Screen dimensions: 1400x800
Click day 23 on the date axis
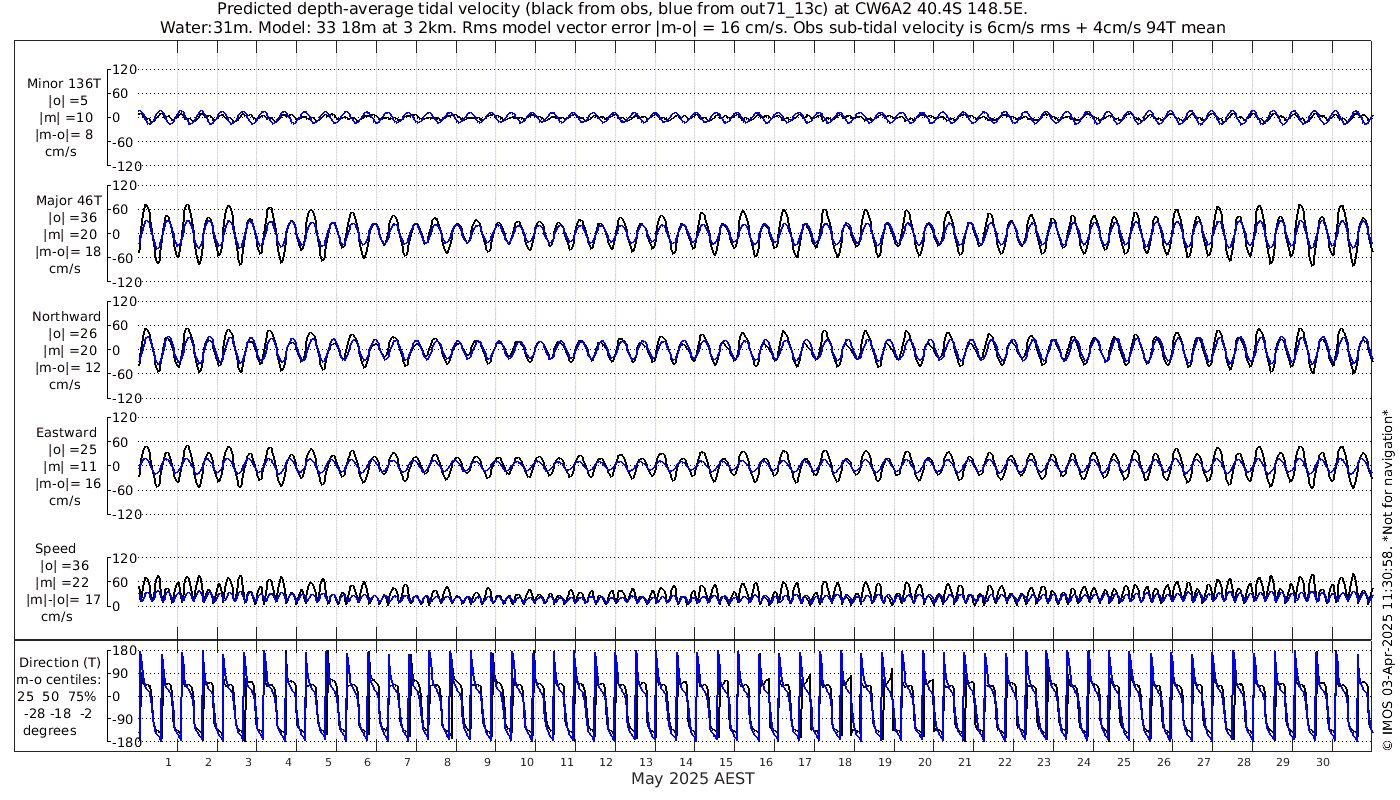tap(1044, 762)
